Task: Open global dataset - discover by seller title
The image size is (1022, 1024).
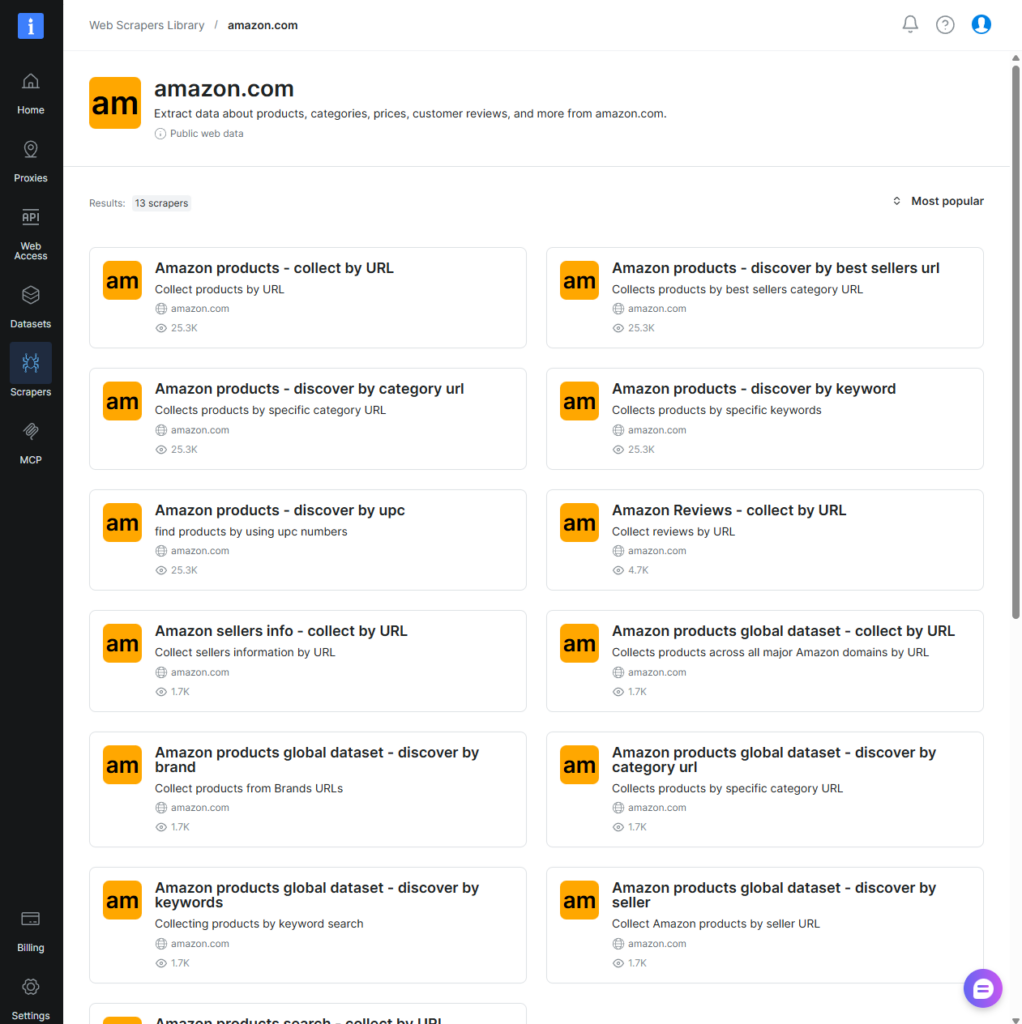Action: (774, 895)
